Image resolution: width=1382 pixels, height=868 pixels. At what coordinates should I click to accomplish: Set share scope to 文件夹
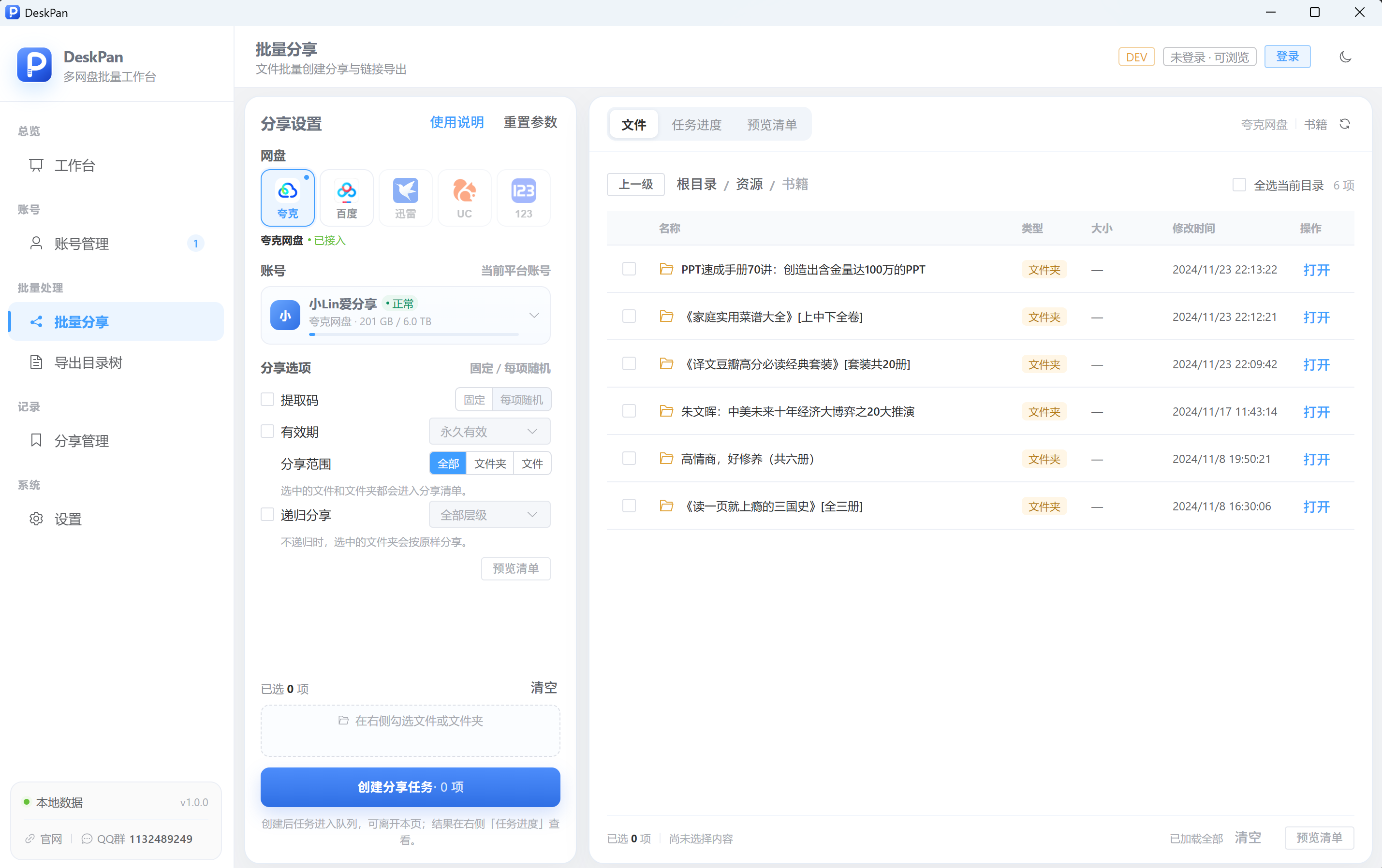coord(489,463)
